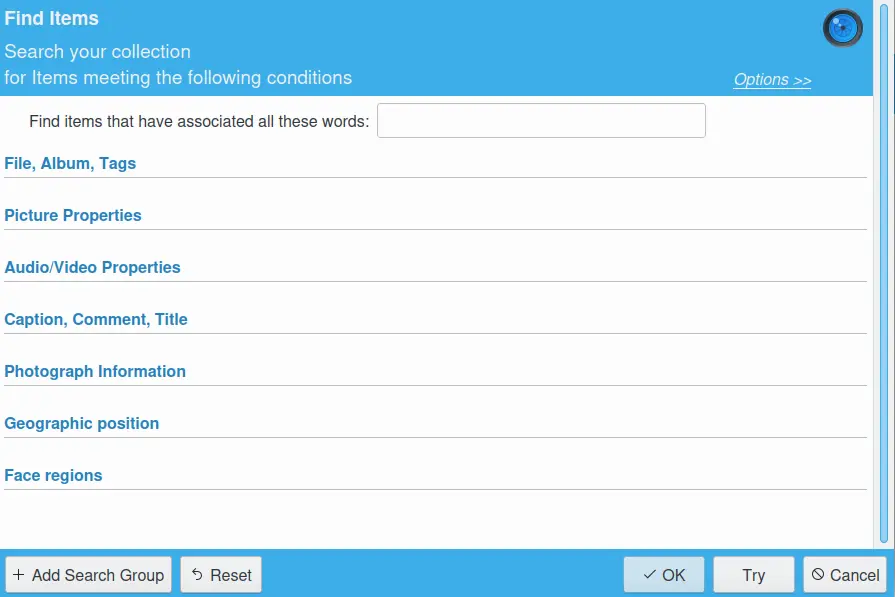Screen dimensions: 895x597
Task: Expand the Caption, Comment, Title section
Action: coord(96,319)
